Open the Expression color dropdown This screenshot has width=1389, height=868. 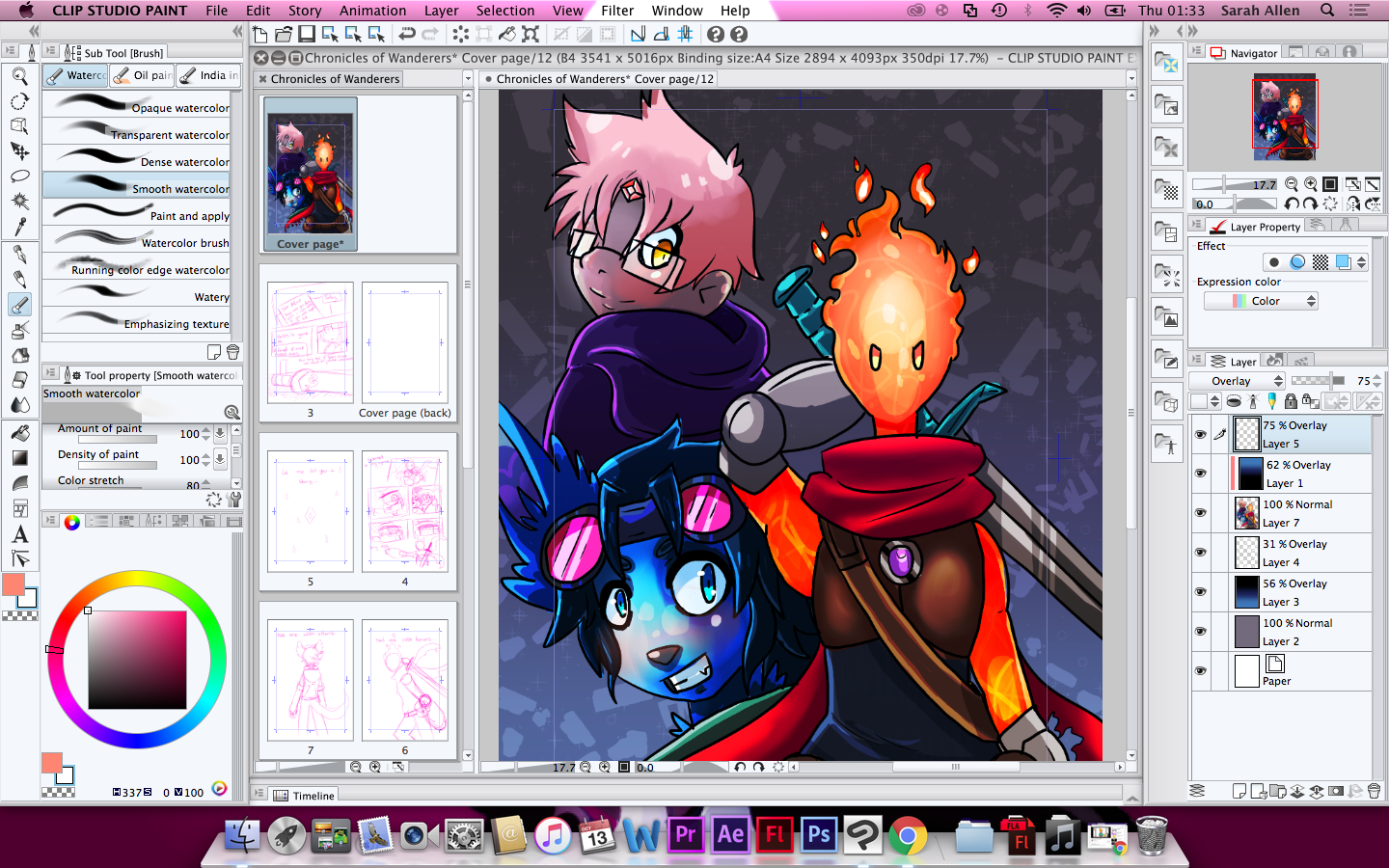coord(1261,301)
